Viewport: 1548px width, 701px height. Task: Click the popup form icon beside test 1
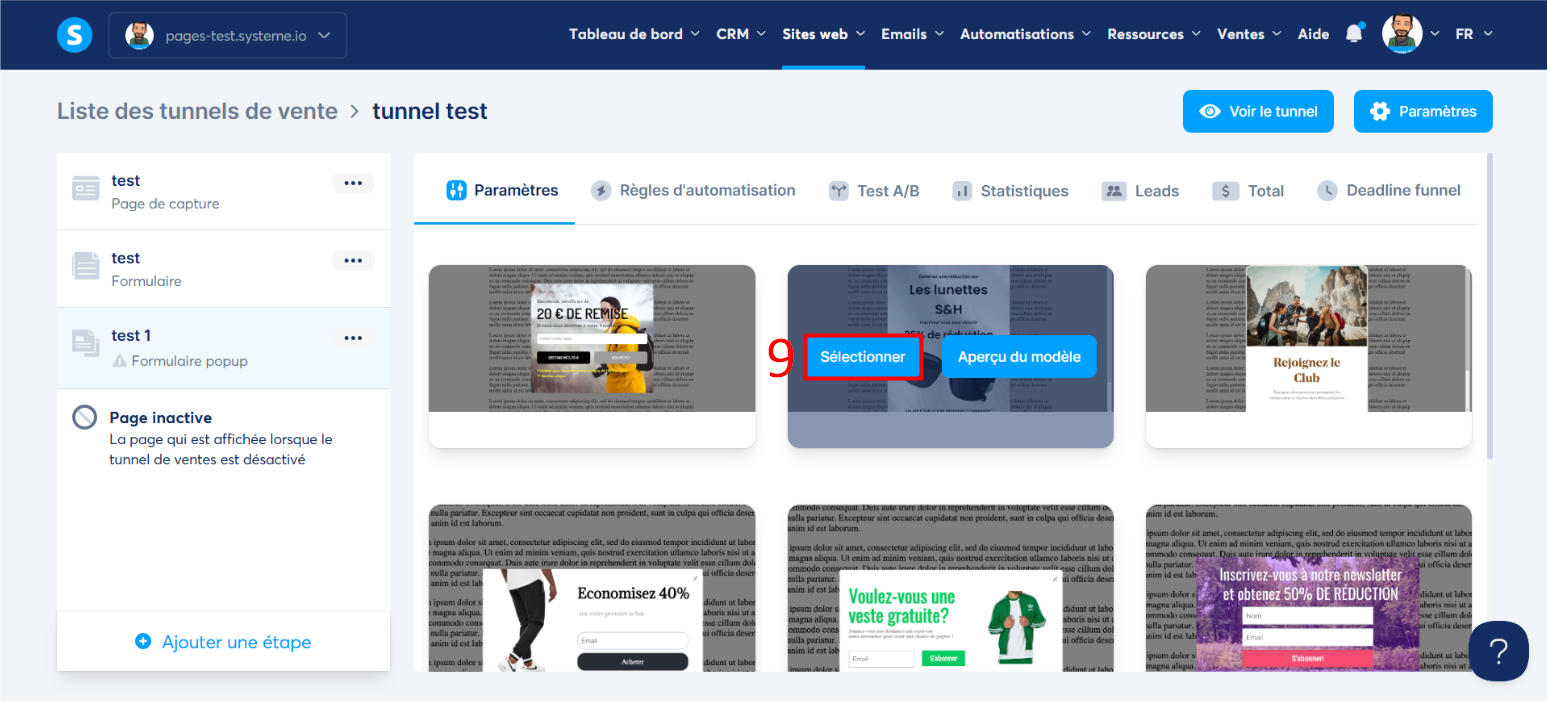pos(86,343)
